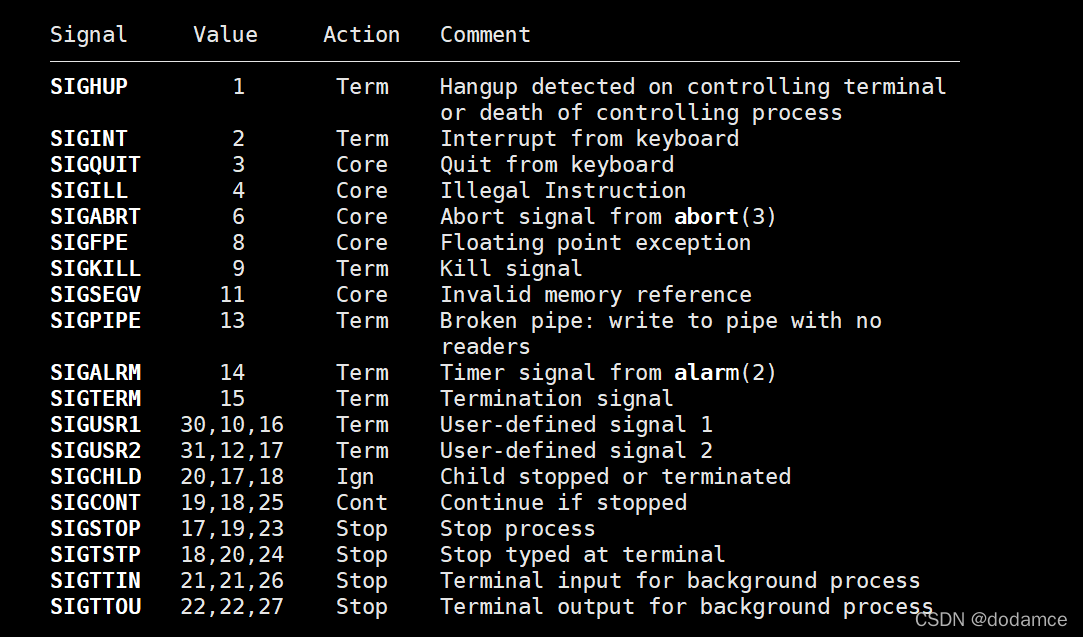Screen dimensions: 1083x637
Task: Click the 'Value' column header
Action: pos(225,35)
